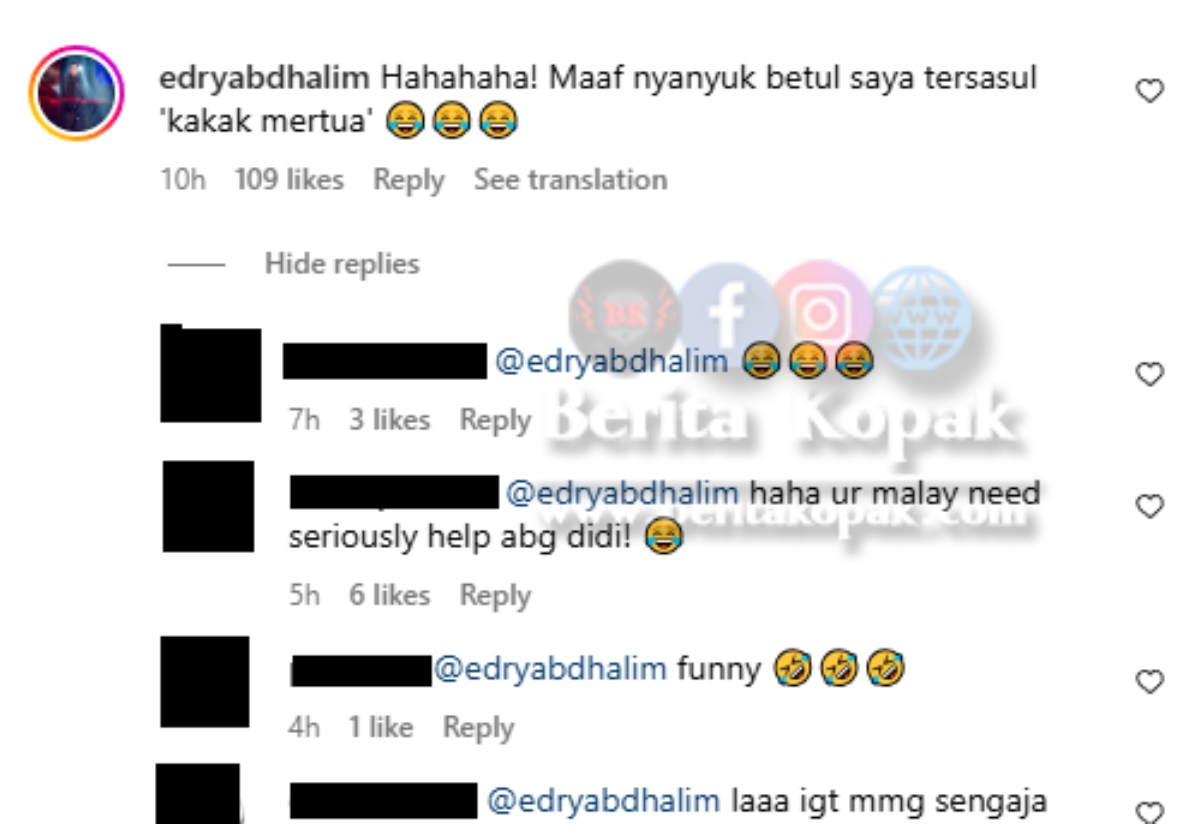Image resolution: width=1200 pixels, height=840 pixels.
Task: View 6 likes on 5h reply
Action: pyautogui.click(x=389, y=595)
